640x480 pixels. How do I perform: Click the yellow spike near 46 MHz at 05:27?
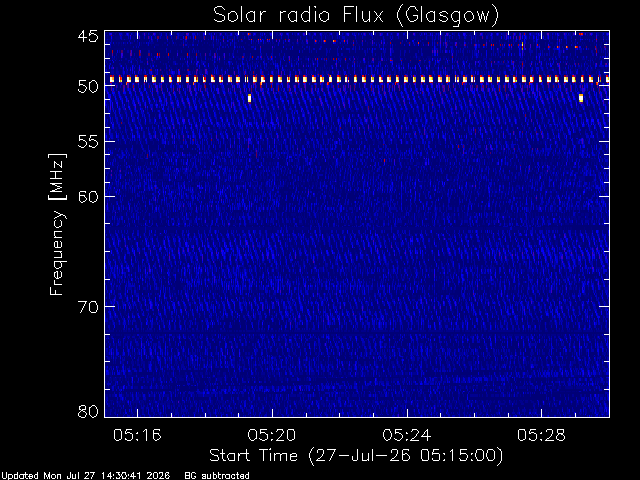click(x=522, y=45)
